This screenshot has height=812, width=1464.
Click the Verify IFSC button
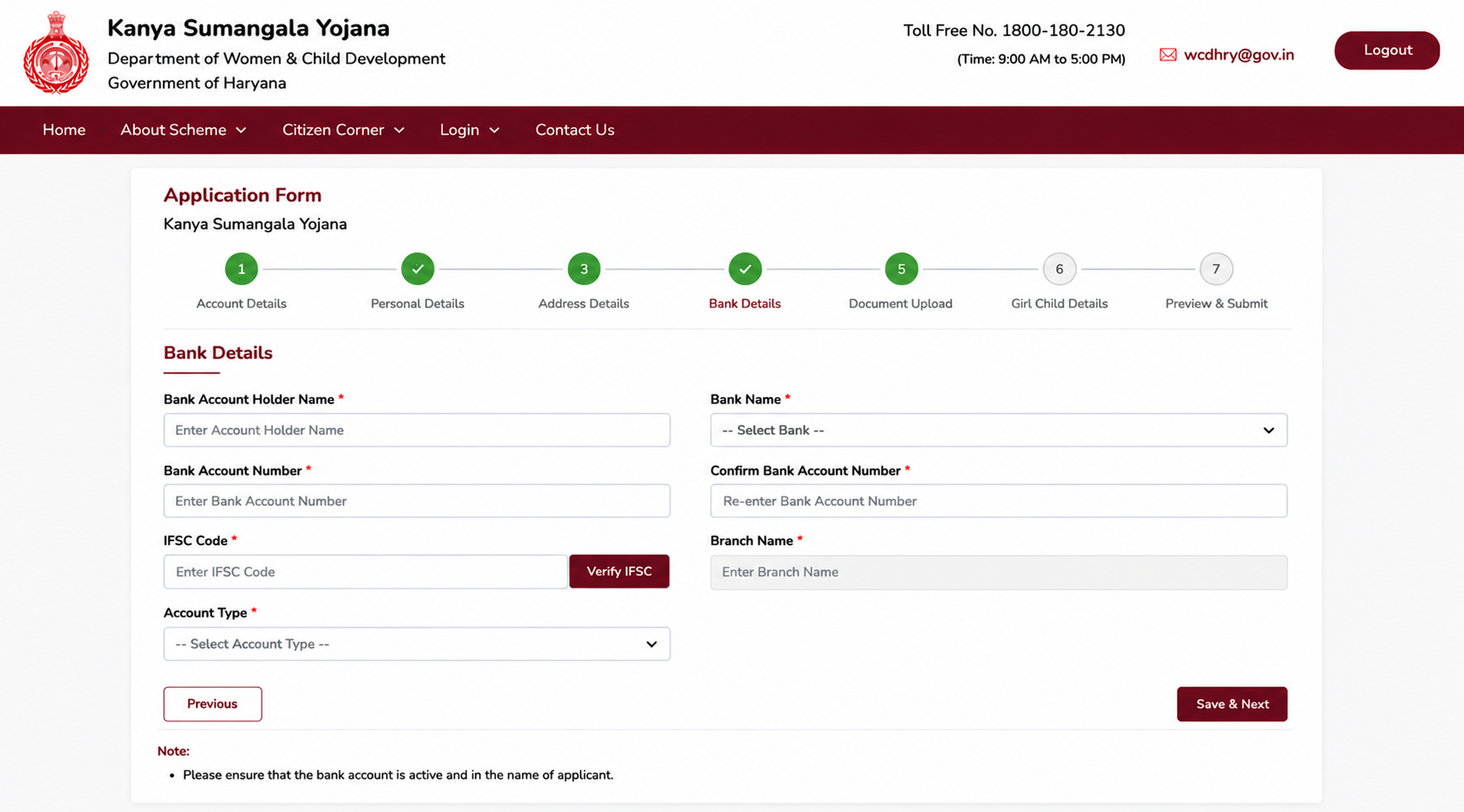click(x=619, y=571)
